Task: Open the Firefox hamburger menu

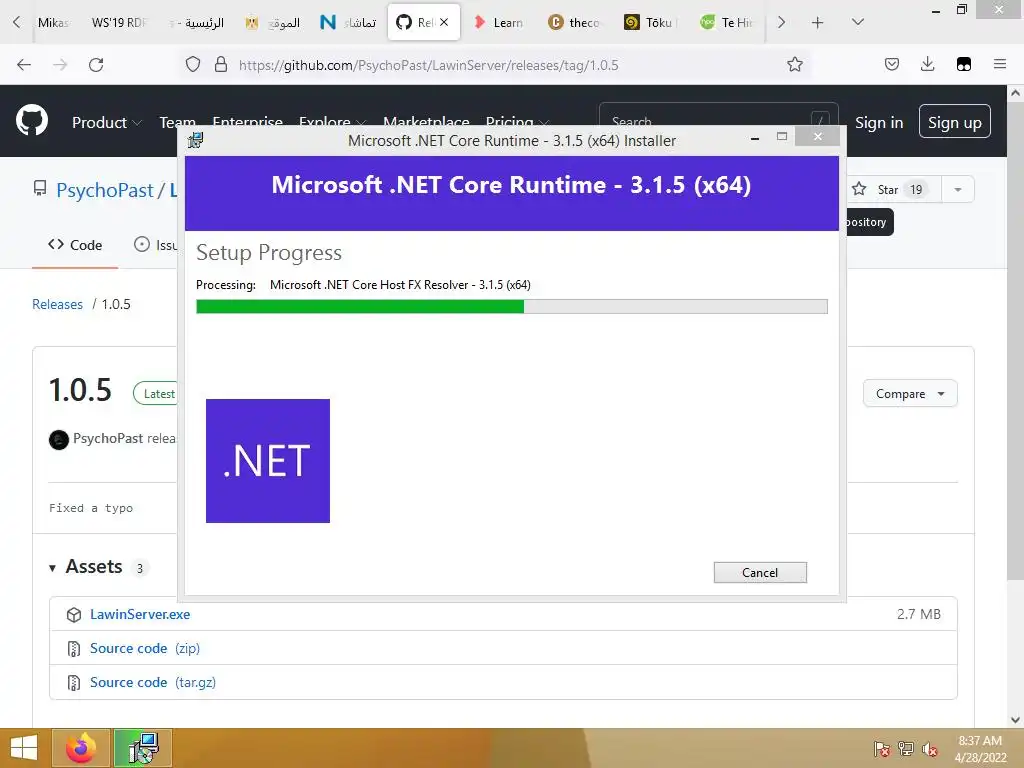Action: click(1000, 64)
